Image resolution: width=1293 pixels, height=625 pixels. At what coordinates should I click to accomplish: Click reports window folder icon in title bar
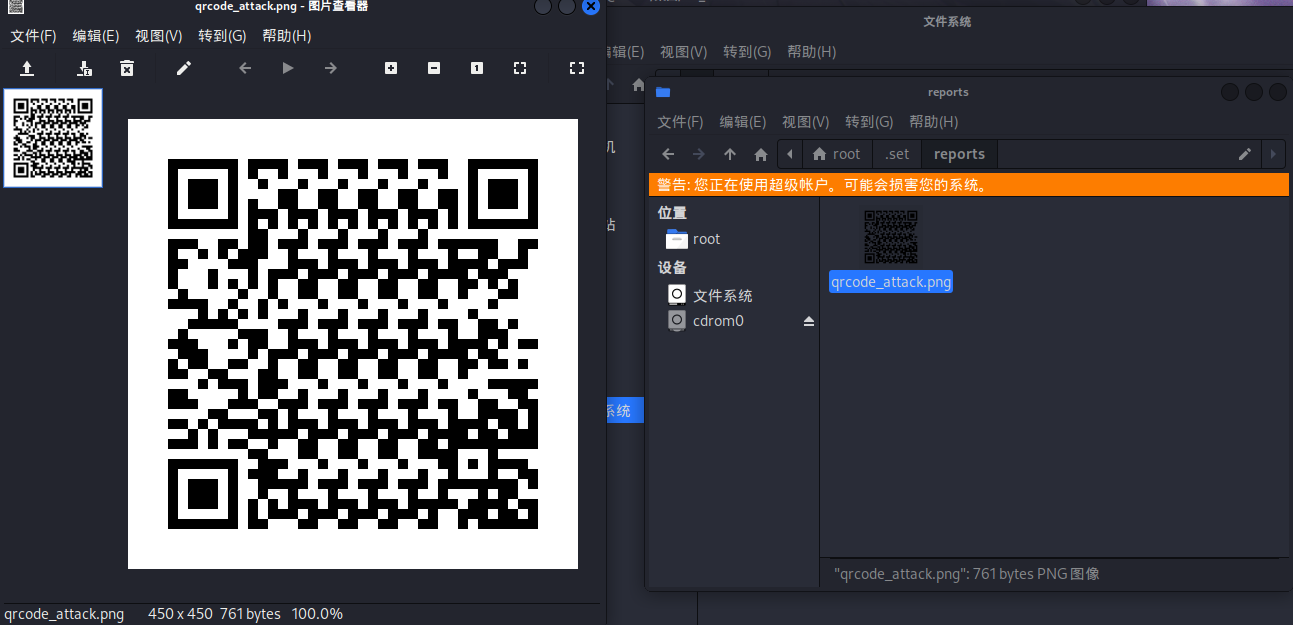[x=662, y=92]
